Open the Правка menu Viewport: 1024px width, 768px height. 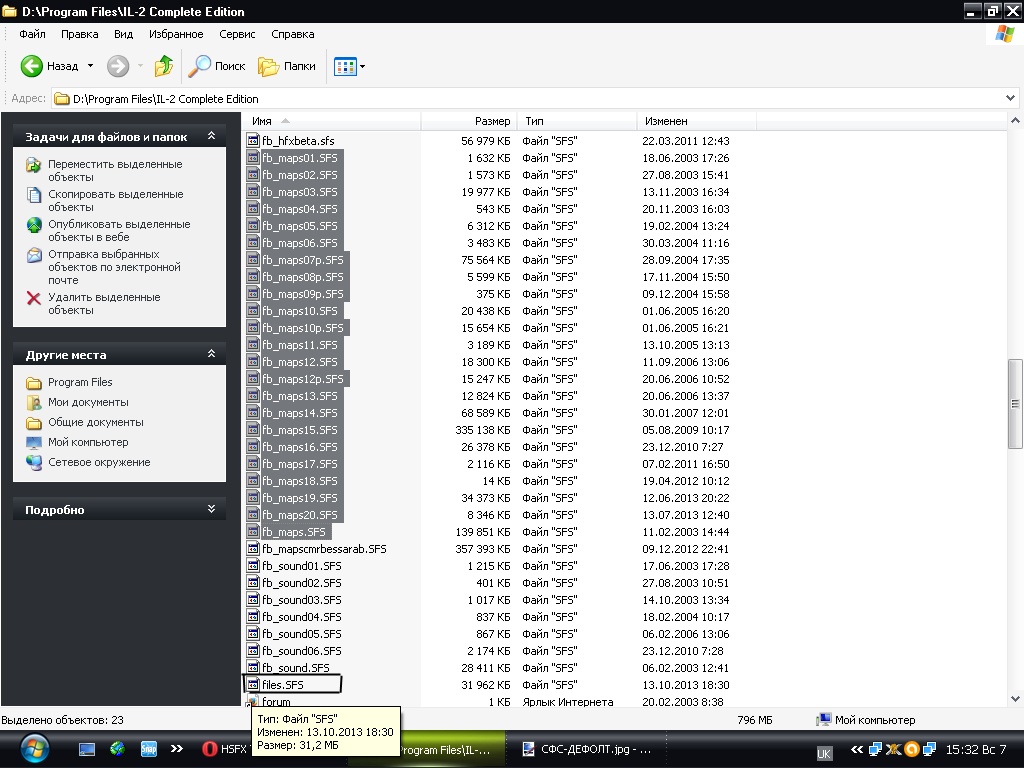tap(80, 34)
